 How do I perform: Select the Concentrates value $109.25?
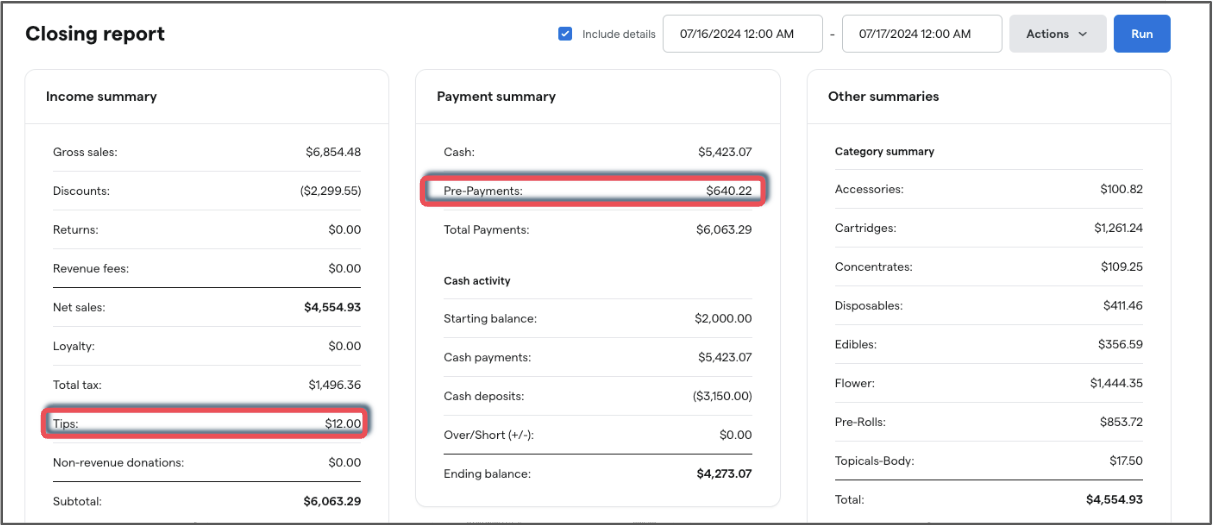pos(1121,267)
